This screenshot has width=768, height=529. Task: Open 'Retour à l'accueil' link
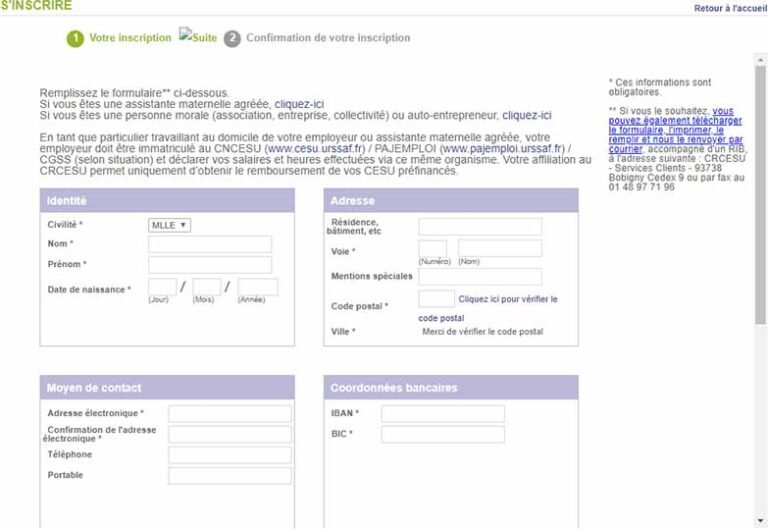(731, 8)
